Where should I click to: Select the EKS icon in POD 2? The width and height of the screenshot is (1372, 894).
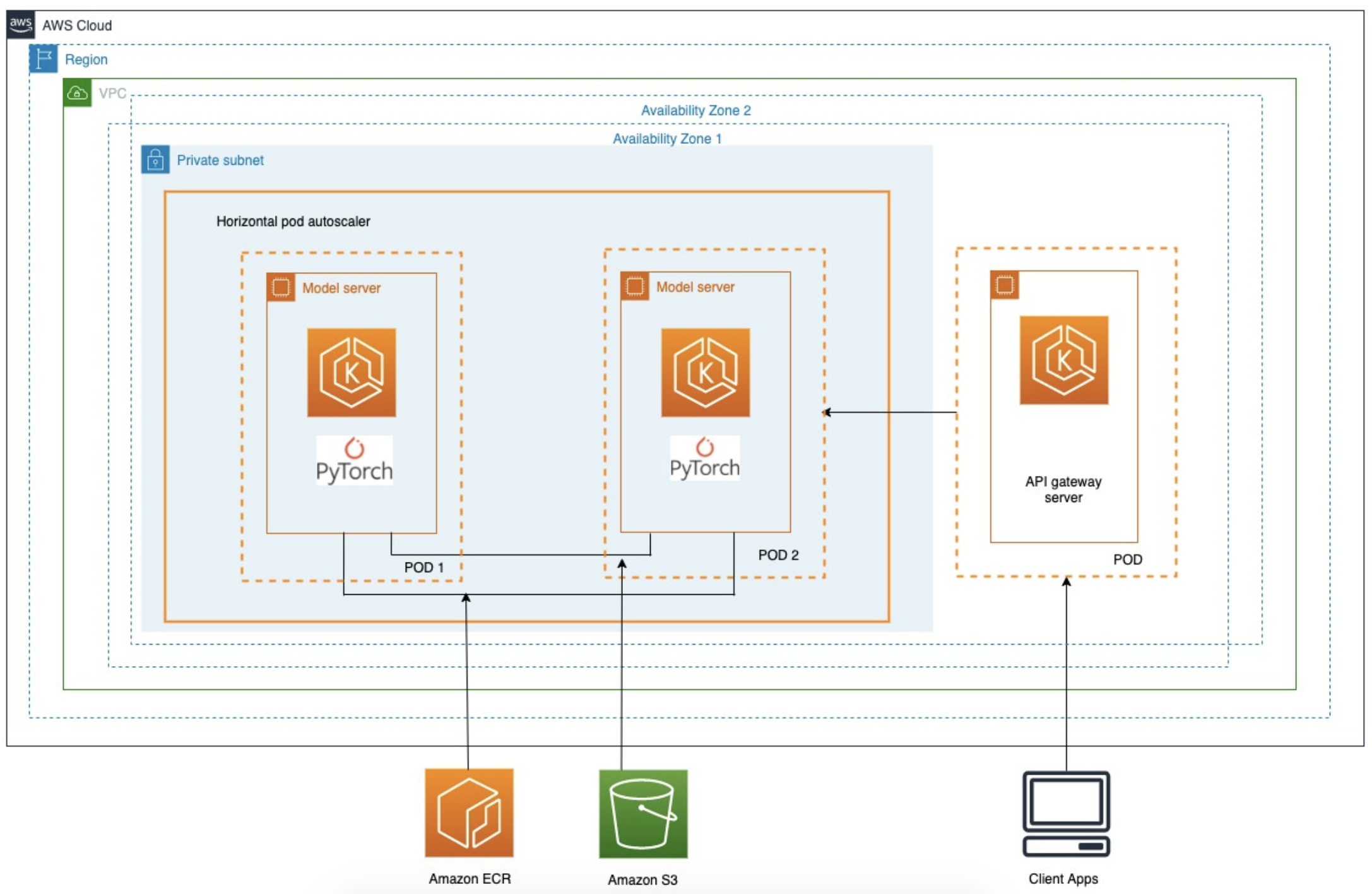click(705, 372)
